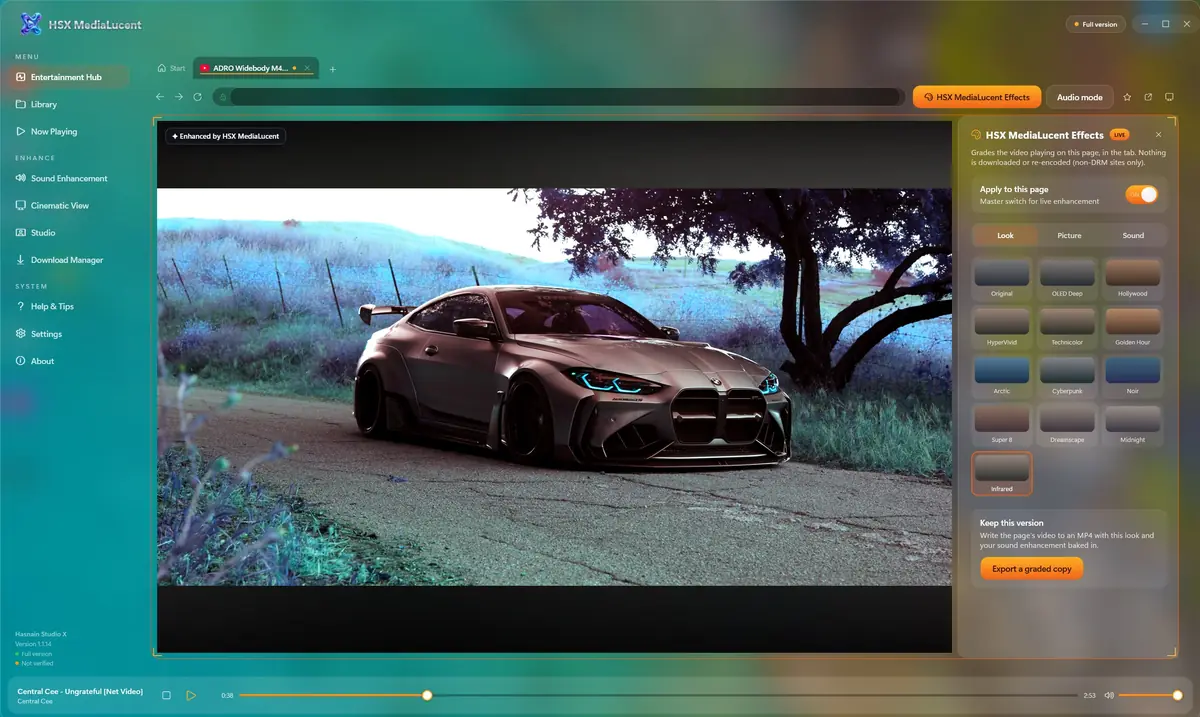The height and width of the screenshot is (717, 1200).
Task: Select the Super 8 look
Action: pyautogui.click(x=1002, y=424)
